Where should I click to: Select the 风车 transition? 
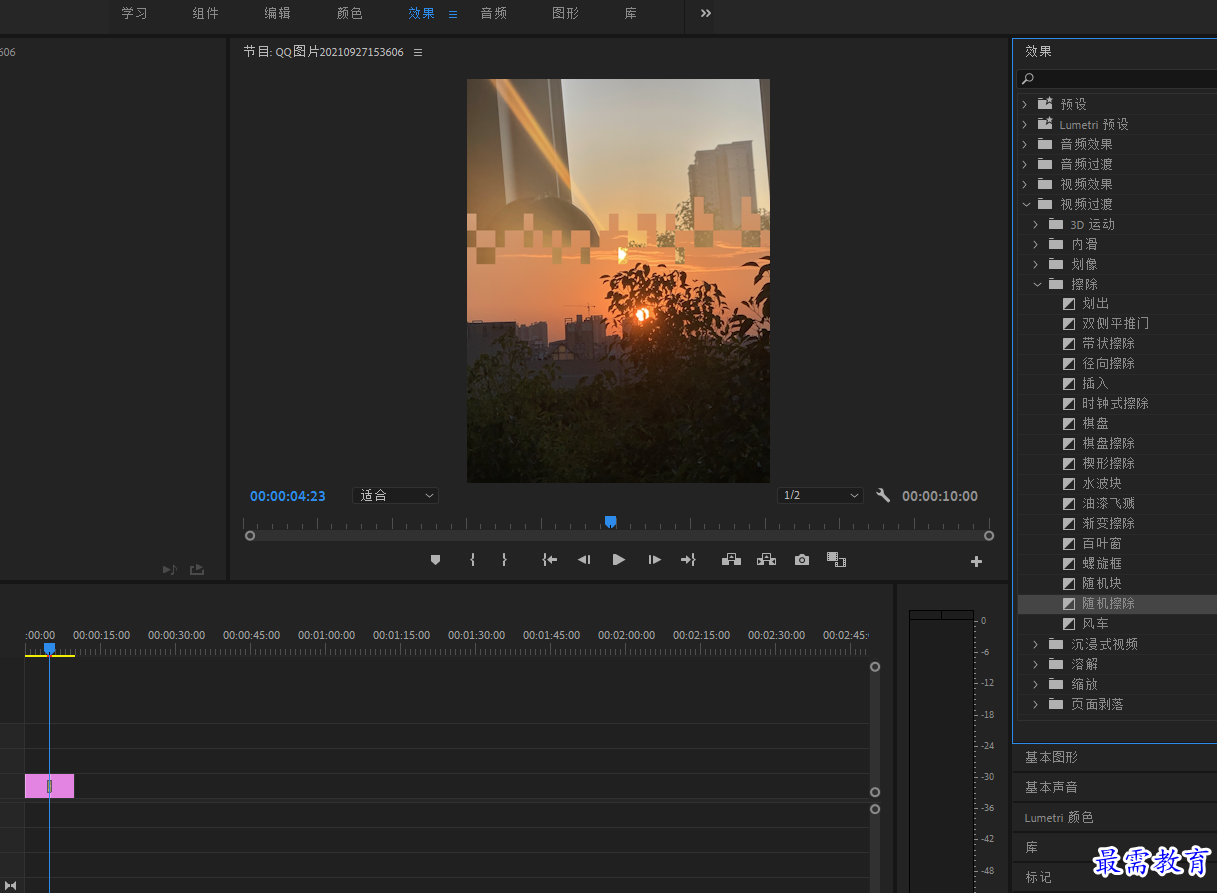(x=1096, y=624)
